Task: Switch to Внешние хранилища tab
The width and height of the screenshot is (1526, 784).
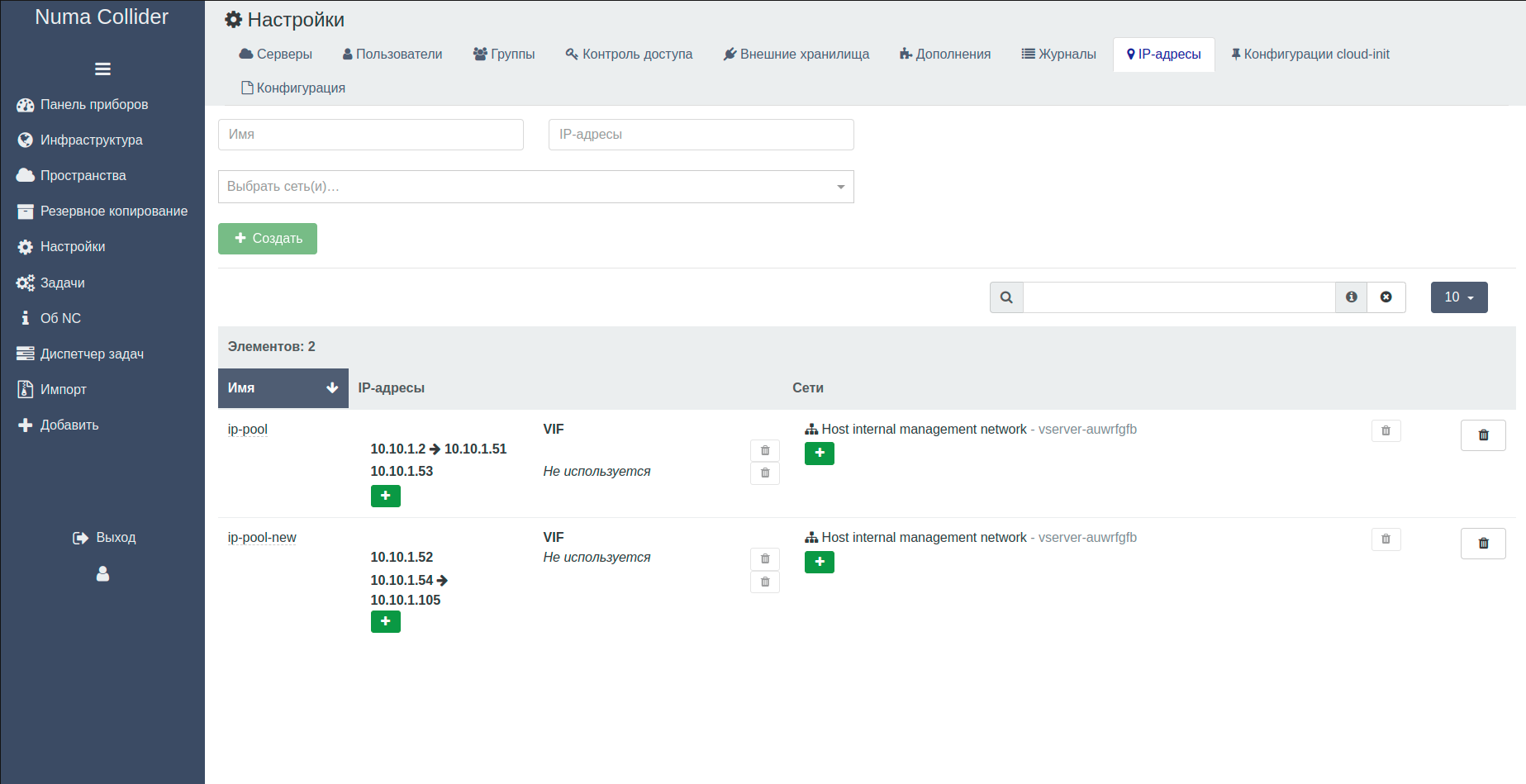Action: coord(796,55)
